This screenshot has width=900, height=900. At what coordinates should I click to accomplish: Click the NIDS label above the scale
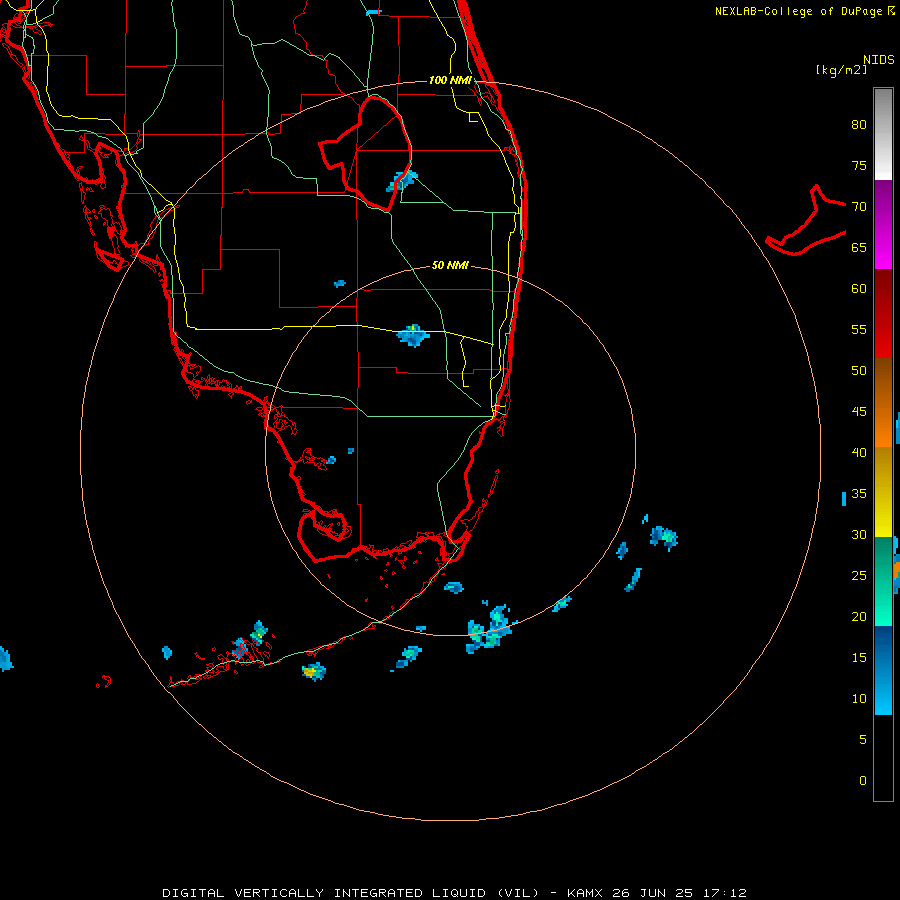(879, 60)
